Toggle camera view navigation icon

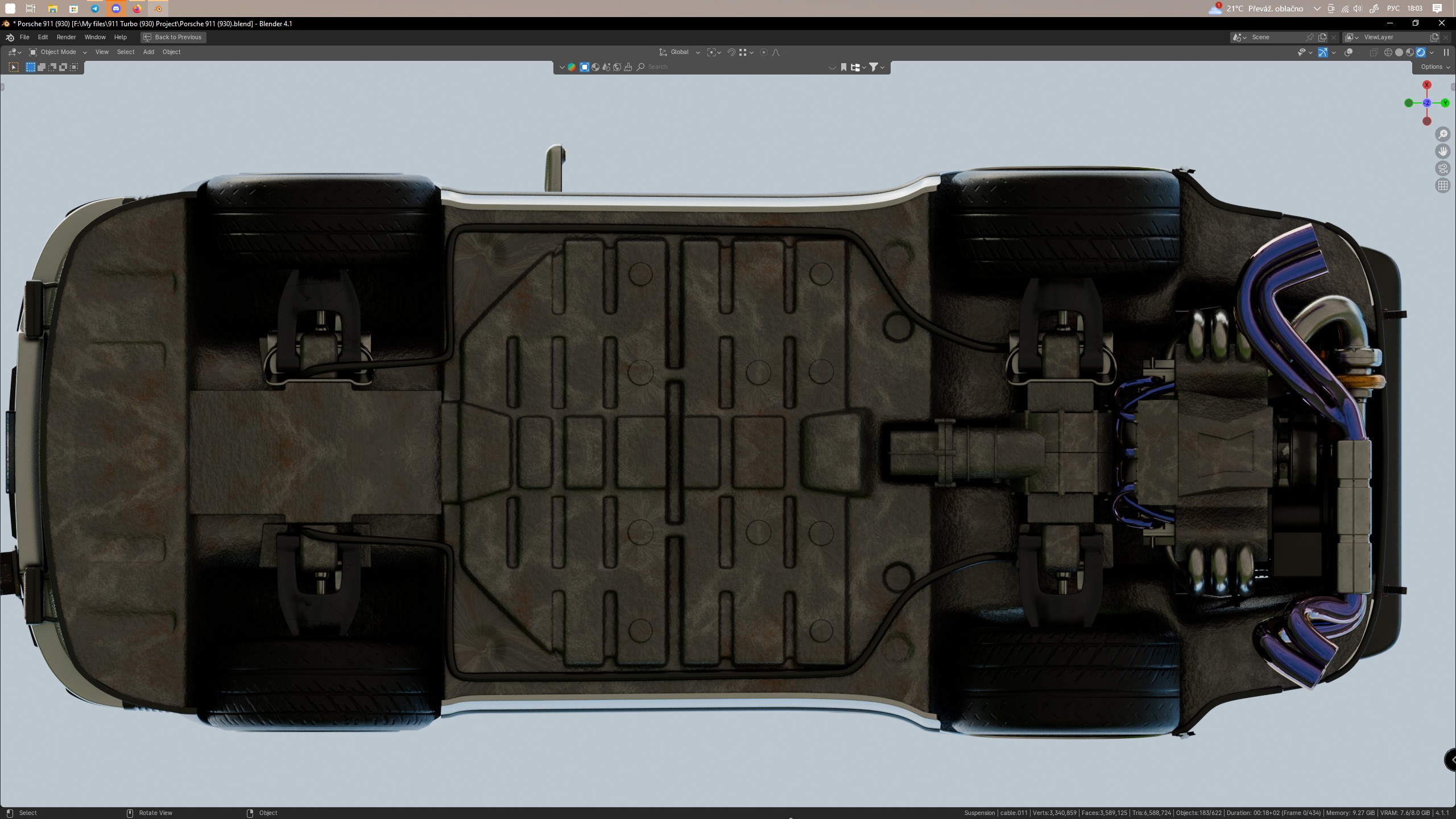(x=1442, y=168)
